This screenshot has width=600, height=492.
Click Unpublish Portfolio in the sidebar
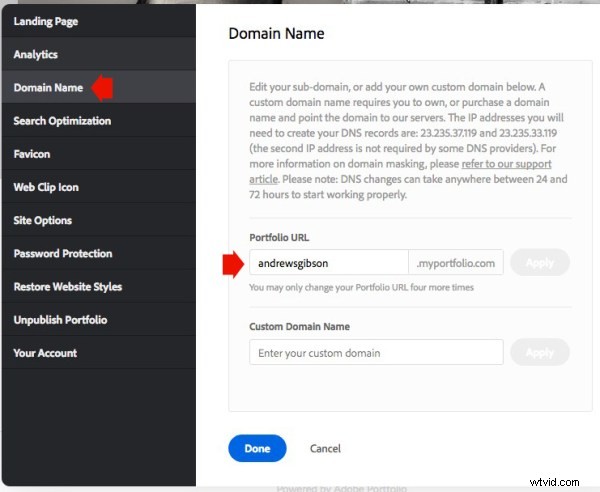(x=60, y=319)
